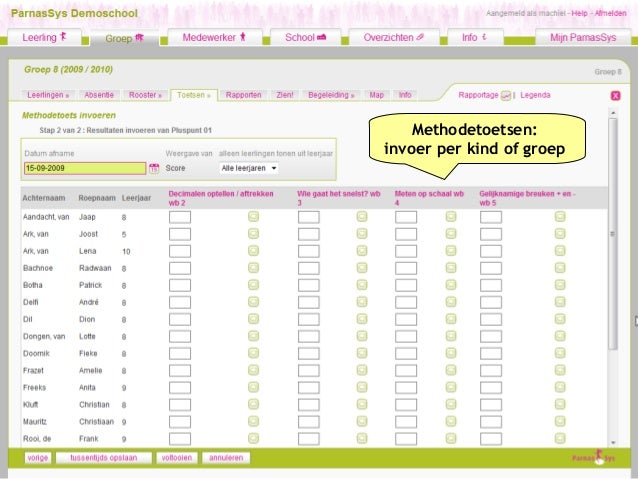Click Frank's score field for Gelijknamige breuken

pyautogui.click(x=491, y=439)
